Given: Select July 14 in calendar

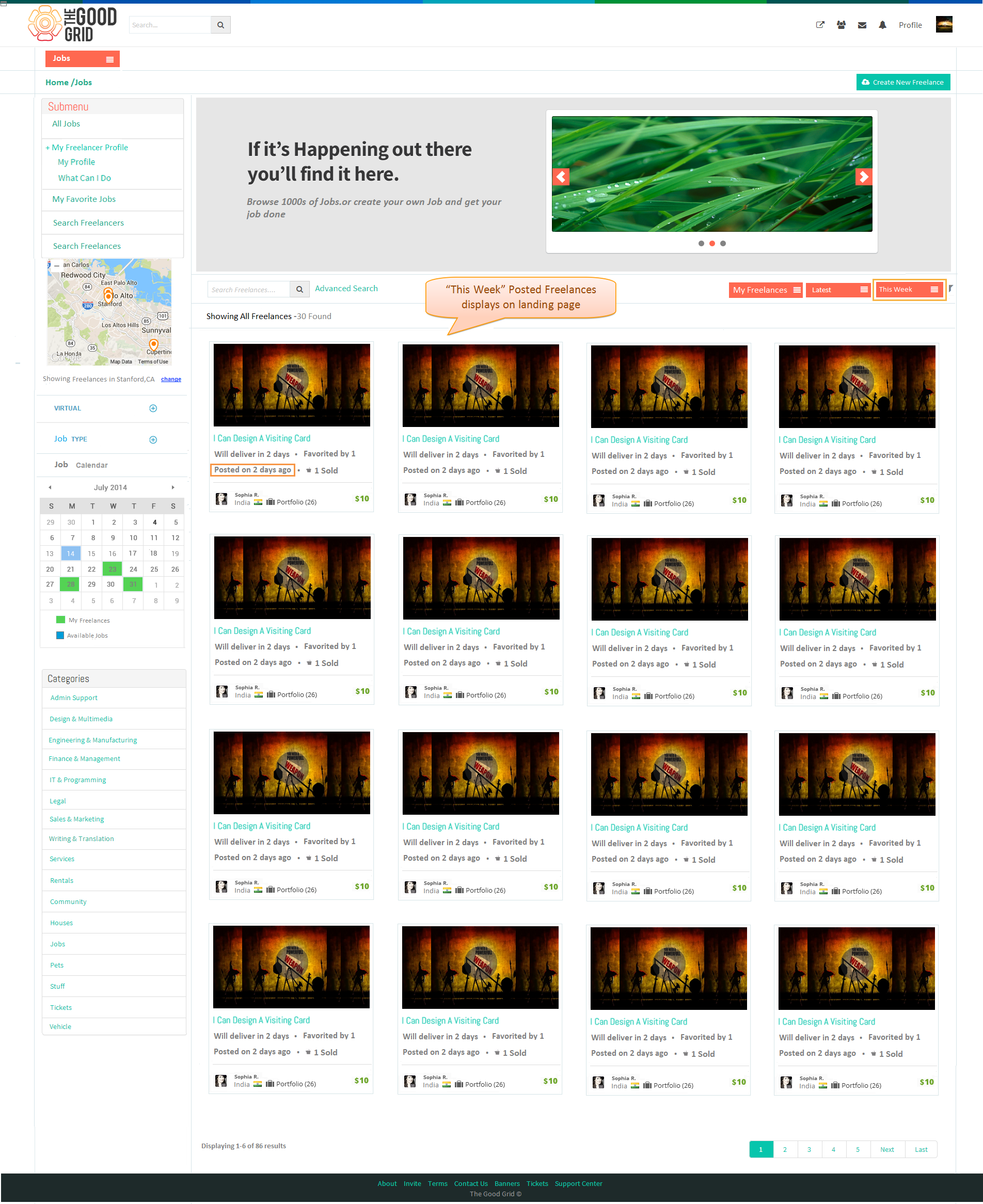Looking at the screenshot, I should (71, 554).
